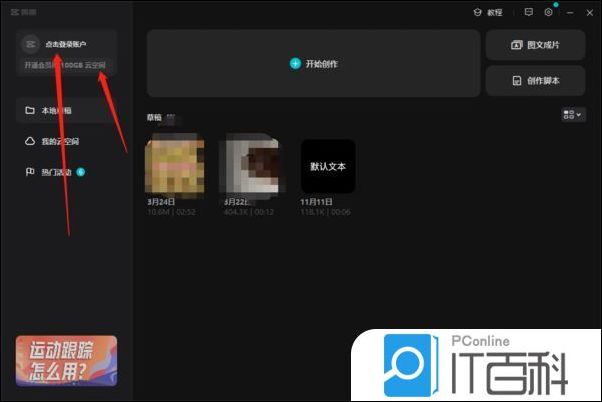
Task: Click the graduation cap tutorial icon
Action: click(477, 12)
